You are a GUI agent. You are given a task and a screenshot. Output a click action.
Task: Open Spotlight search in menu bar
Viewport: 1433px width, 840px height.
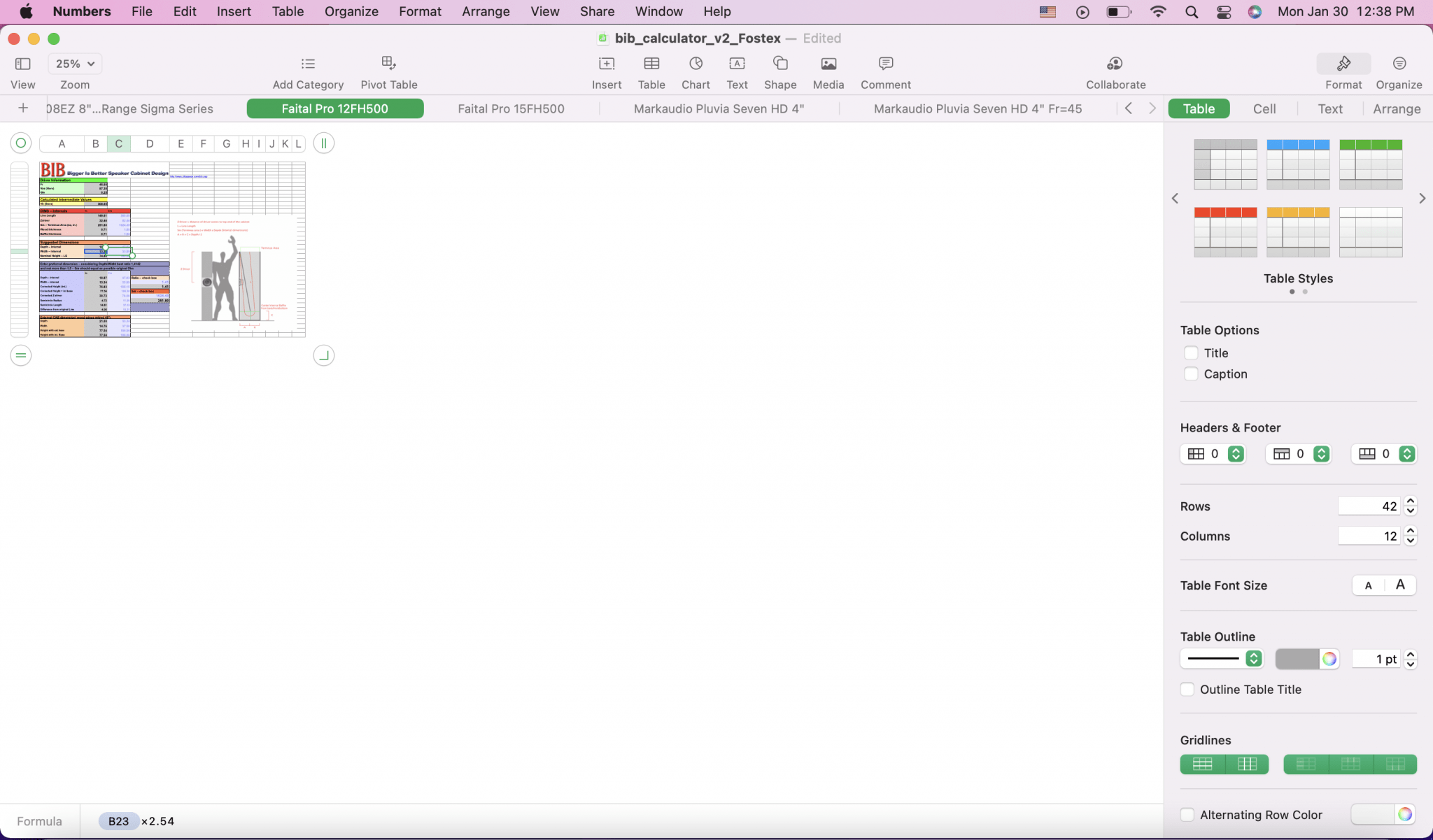pyautogui.click(x=1191, y=12)
